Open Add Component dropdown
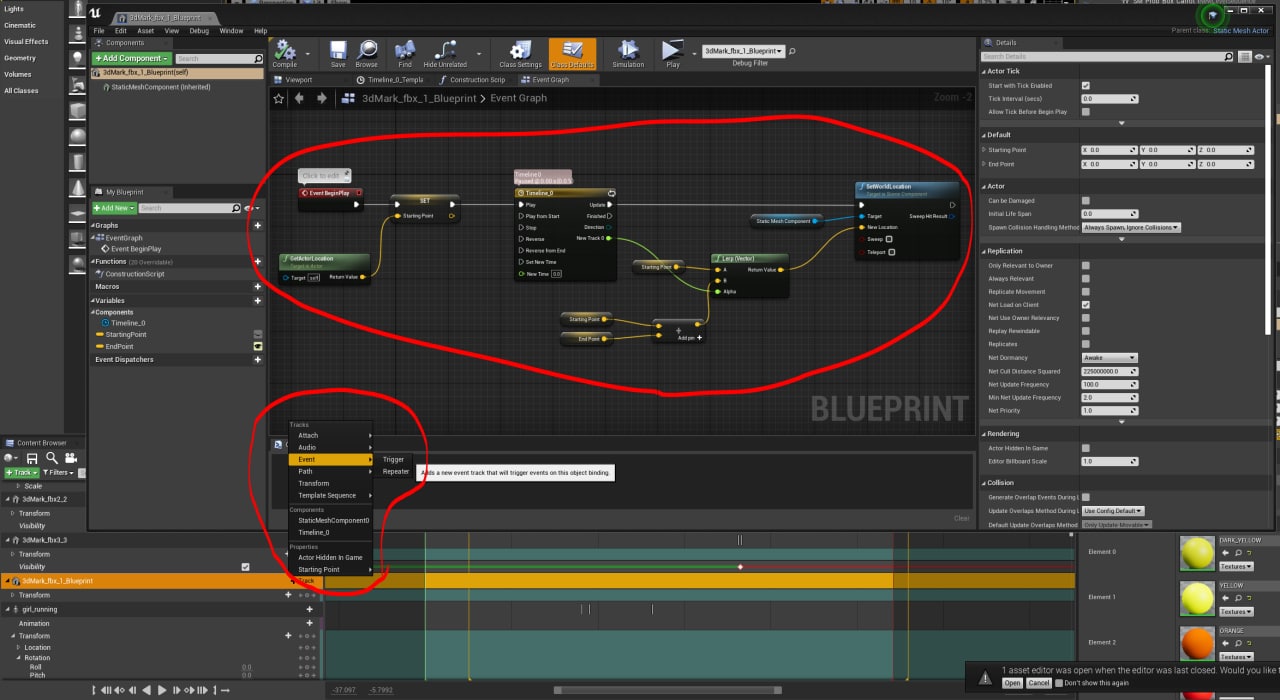The image size is (1280, 700). (131, 59)
